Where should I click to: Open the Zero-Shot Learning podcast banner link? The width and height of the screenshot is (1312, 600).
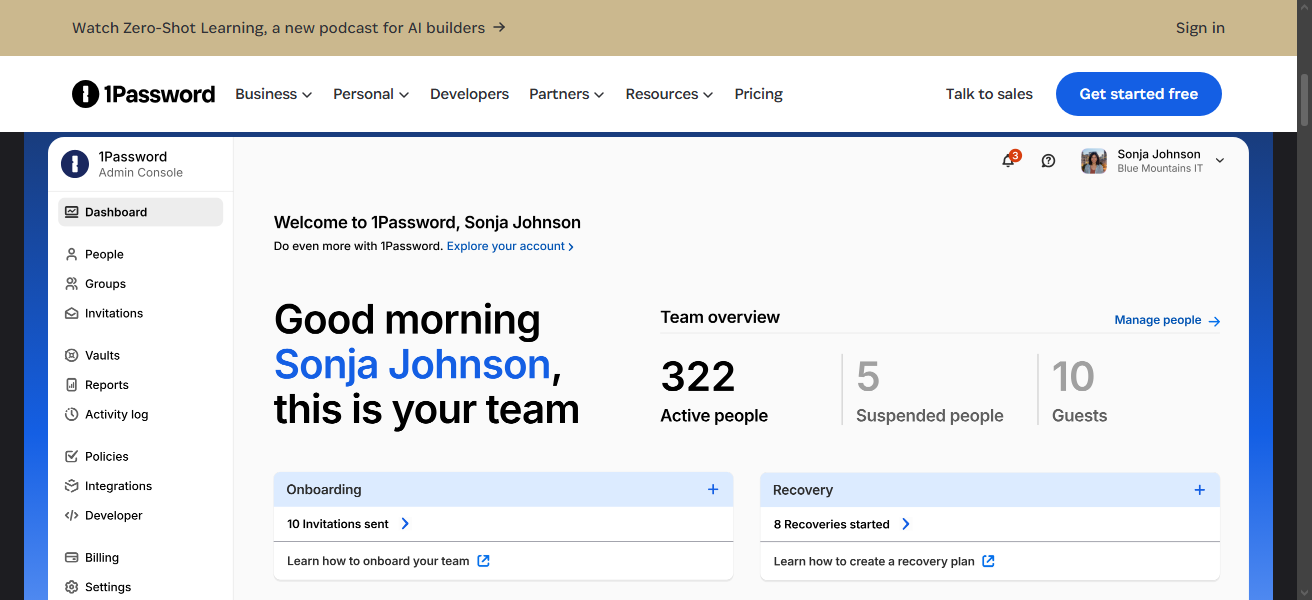289,28
